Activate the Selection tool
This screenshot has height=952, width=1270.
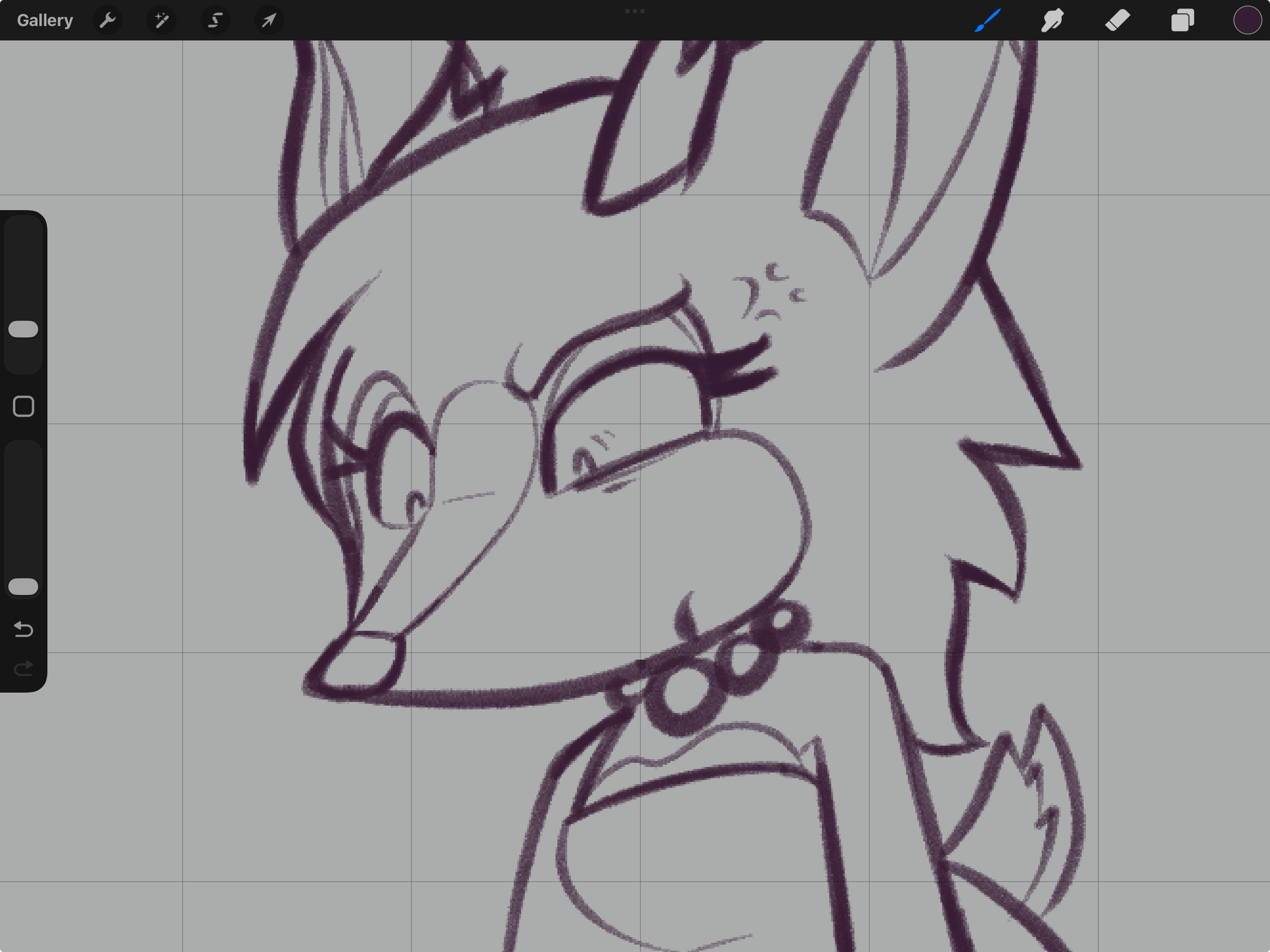pos(215,20)
